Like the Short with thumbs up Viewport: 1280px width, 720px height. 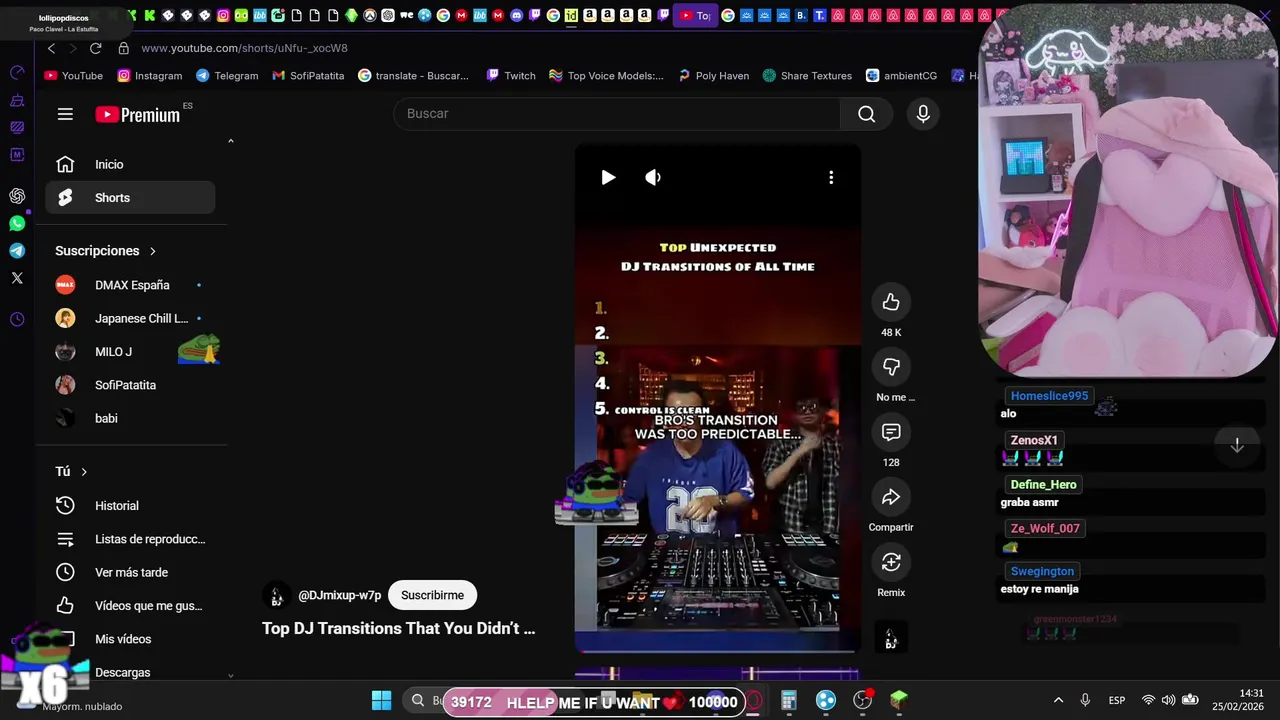891,302
